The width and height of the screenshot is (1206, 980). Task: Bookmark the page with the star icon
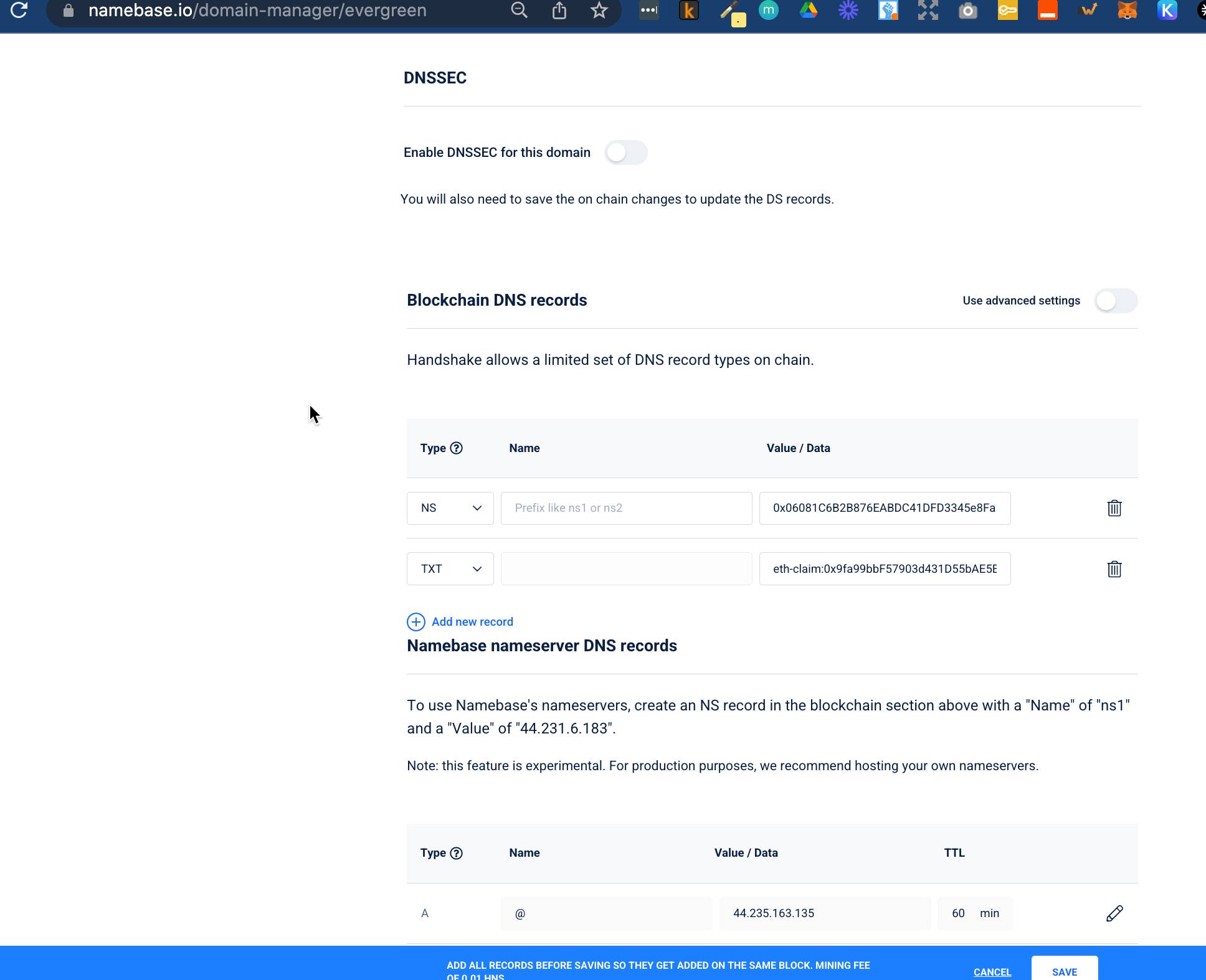(599, 10)
